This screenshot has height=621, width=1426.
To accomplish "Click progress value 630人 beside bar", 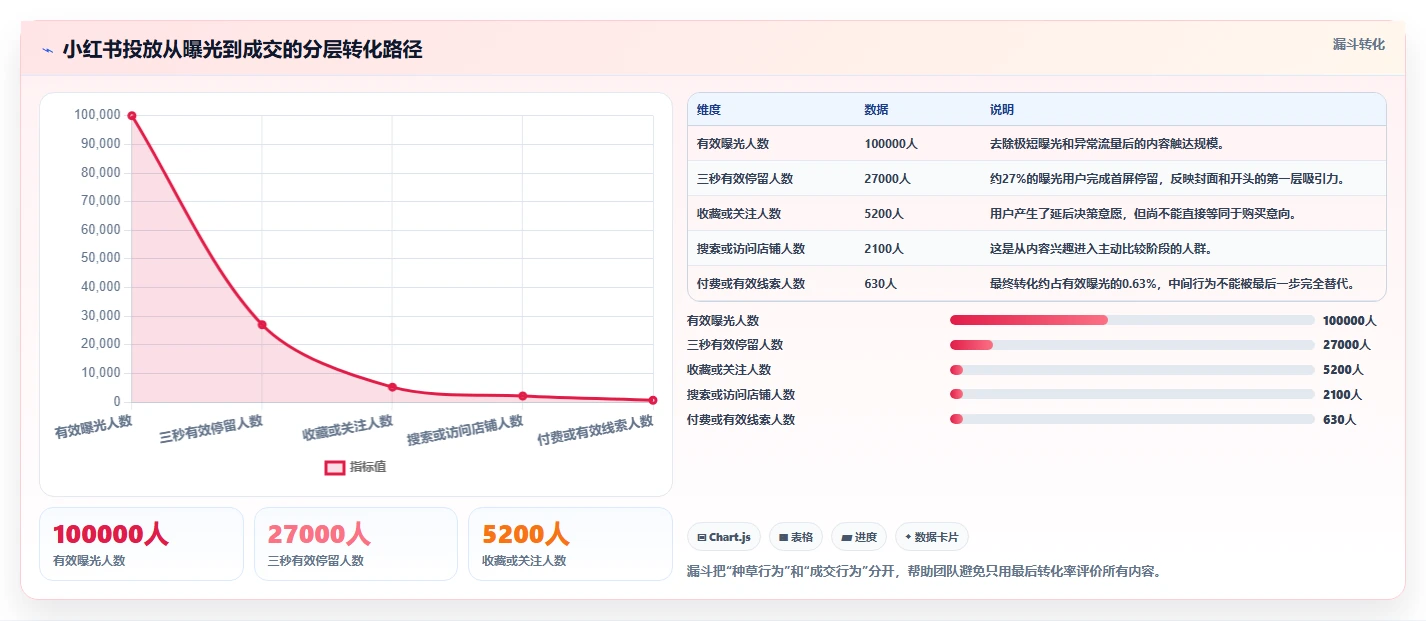I will click(1339, 420).
